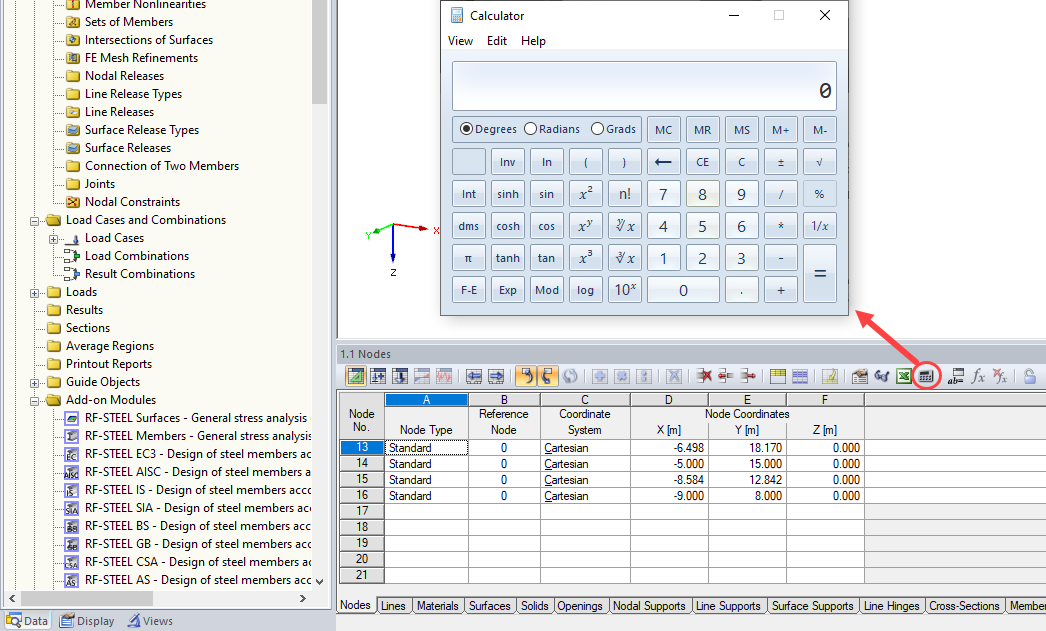The width and height of the screenshot is (1046, 631).
Task: Undo last table change with yellow arrow icon
Action: pos(528,376)
